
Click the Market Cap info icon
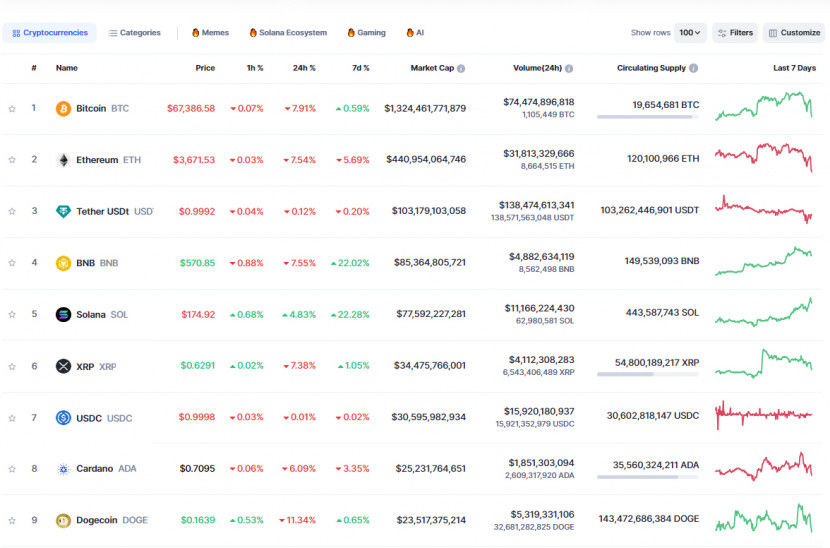point(461,68)
